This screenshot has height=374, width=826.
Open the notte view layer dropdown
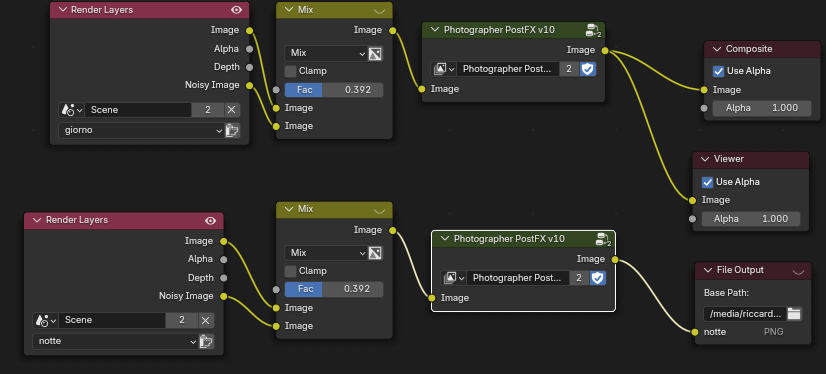tap(116, 341)
